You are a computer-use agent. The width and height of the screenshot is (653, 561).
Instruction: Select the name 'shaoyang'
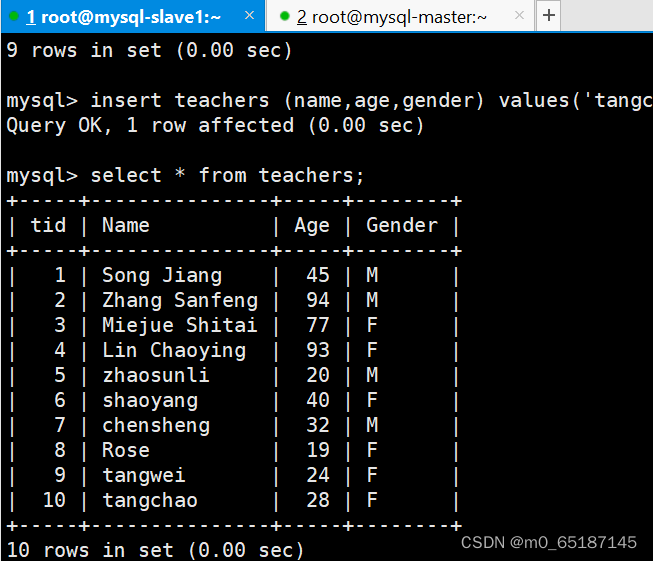click(x=150, y=401)
